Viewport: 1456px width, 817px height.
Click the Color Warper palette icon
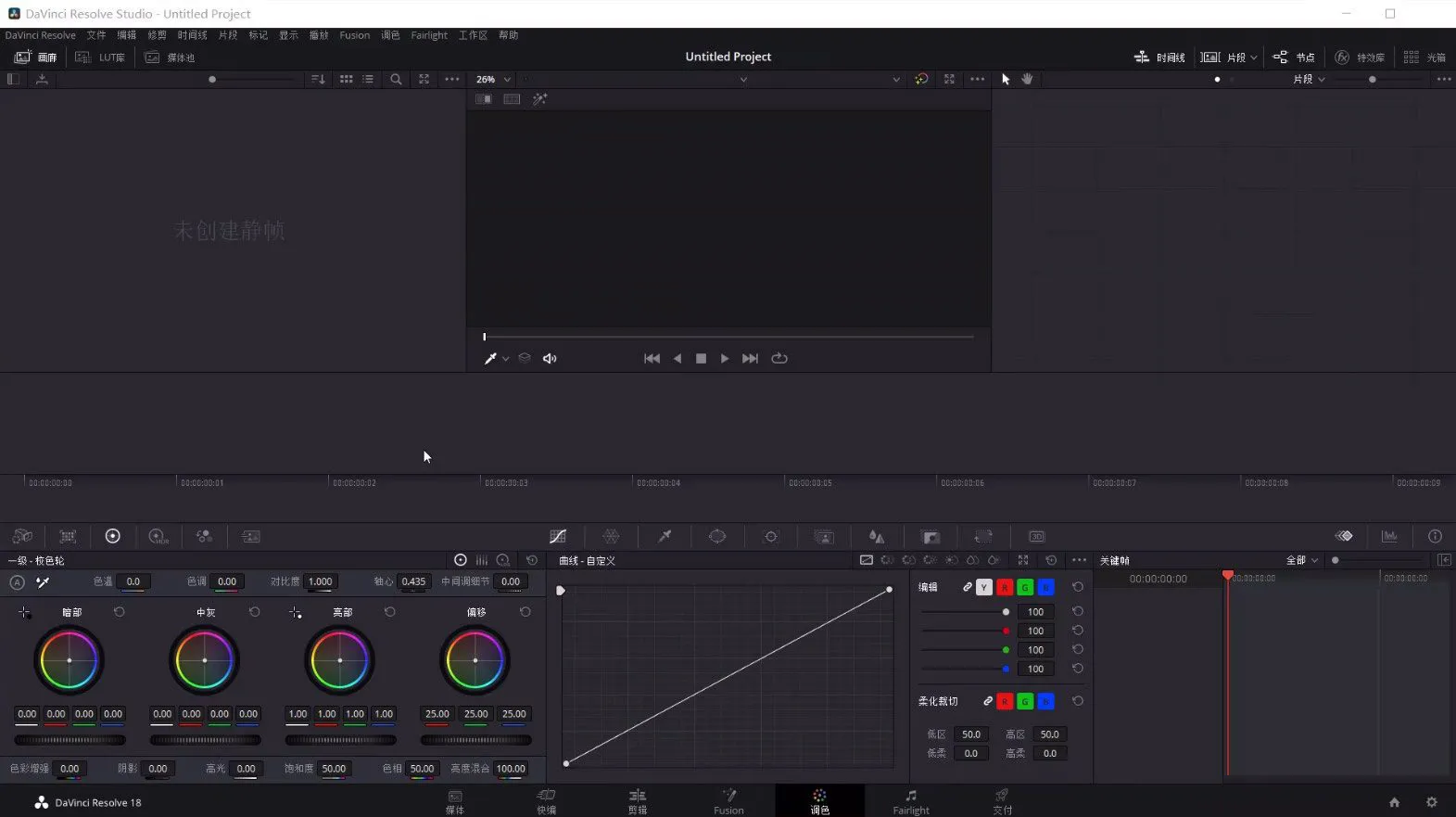point(611,537)
